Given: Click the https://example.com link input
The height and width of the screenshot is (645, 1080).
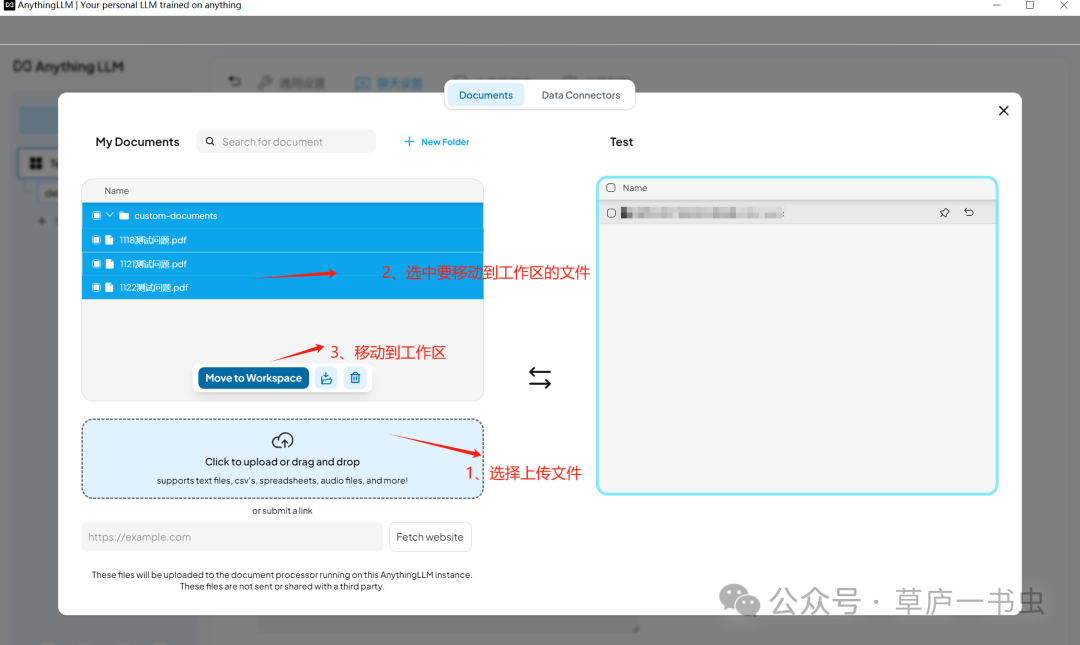Looking at the screenshot, I should [232, 537].
